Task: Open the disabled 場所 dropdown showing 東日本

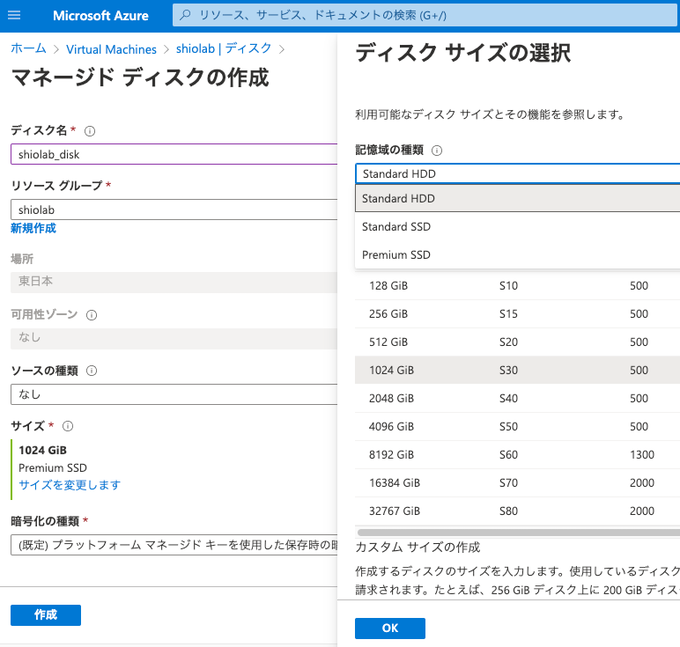Action: pos(174,282)
